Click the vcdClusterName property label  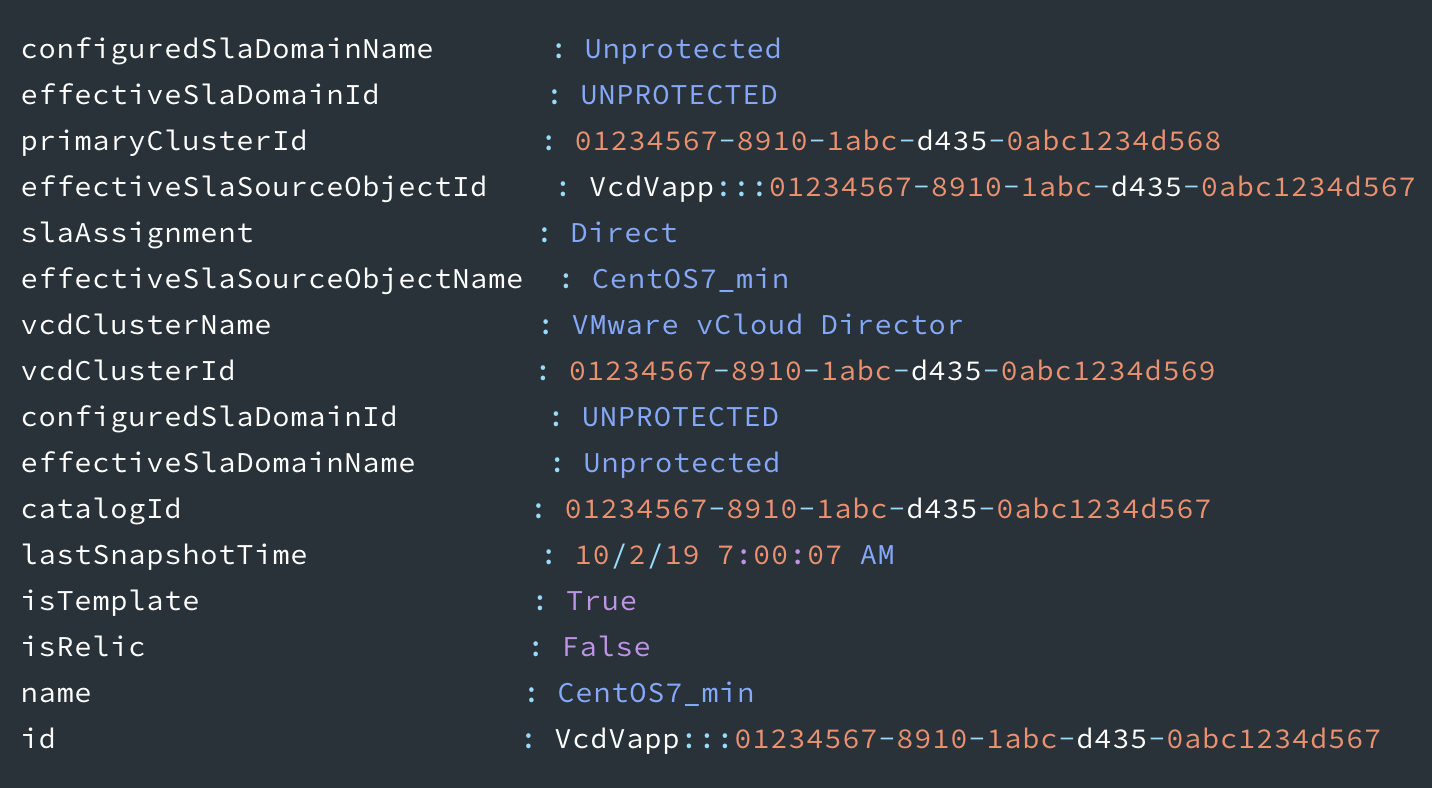(x=146, y=325)
